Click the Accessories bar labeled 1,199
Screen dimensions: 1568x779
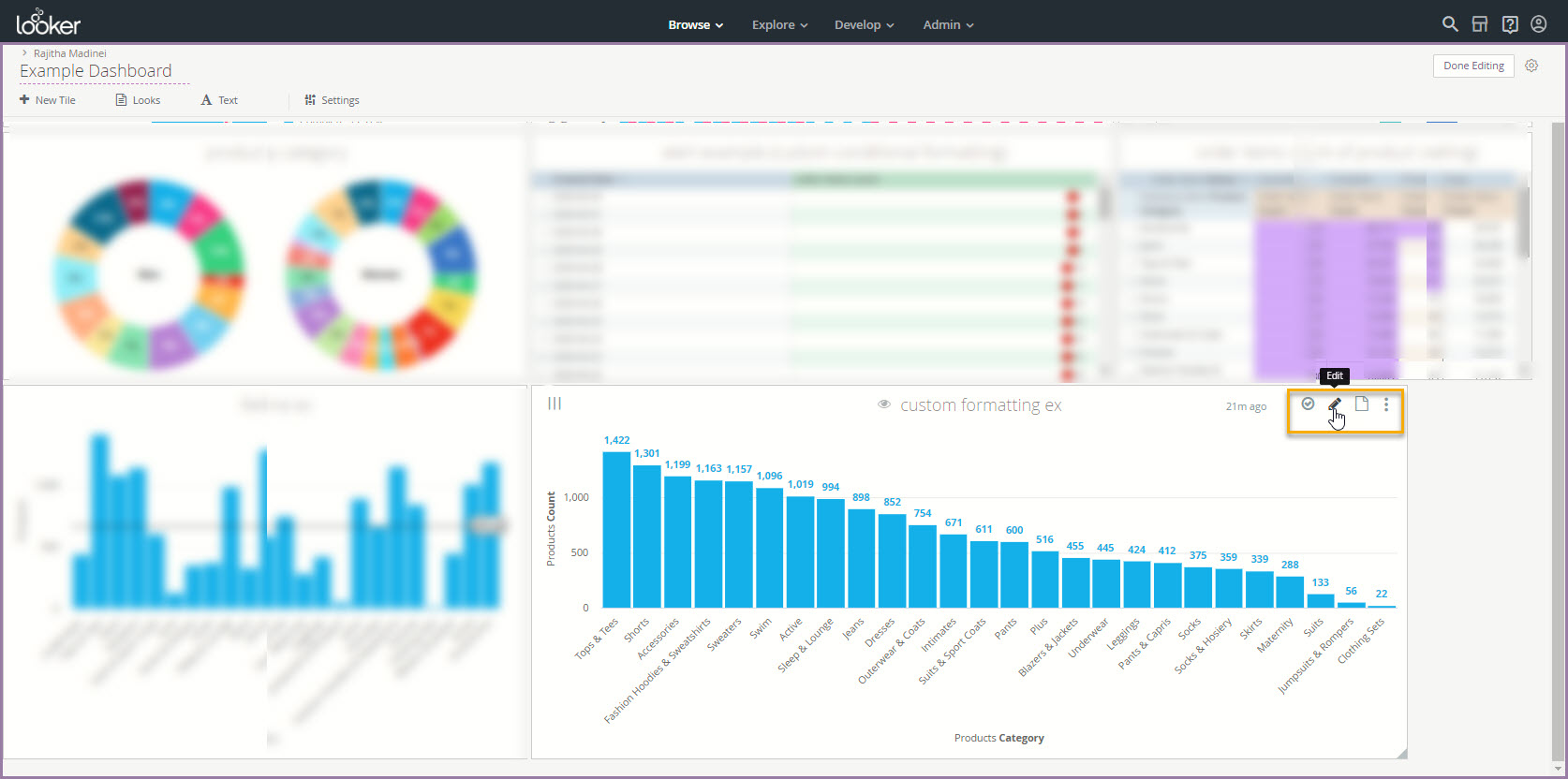coord(677,542)
